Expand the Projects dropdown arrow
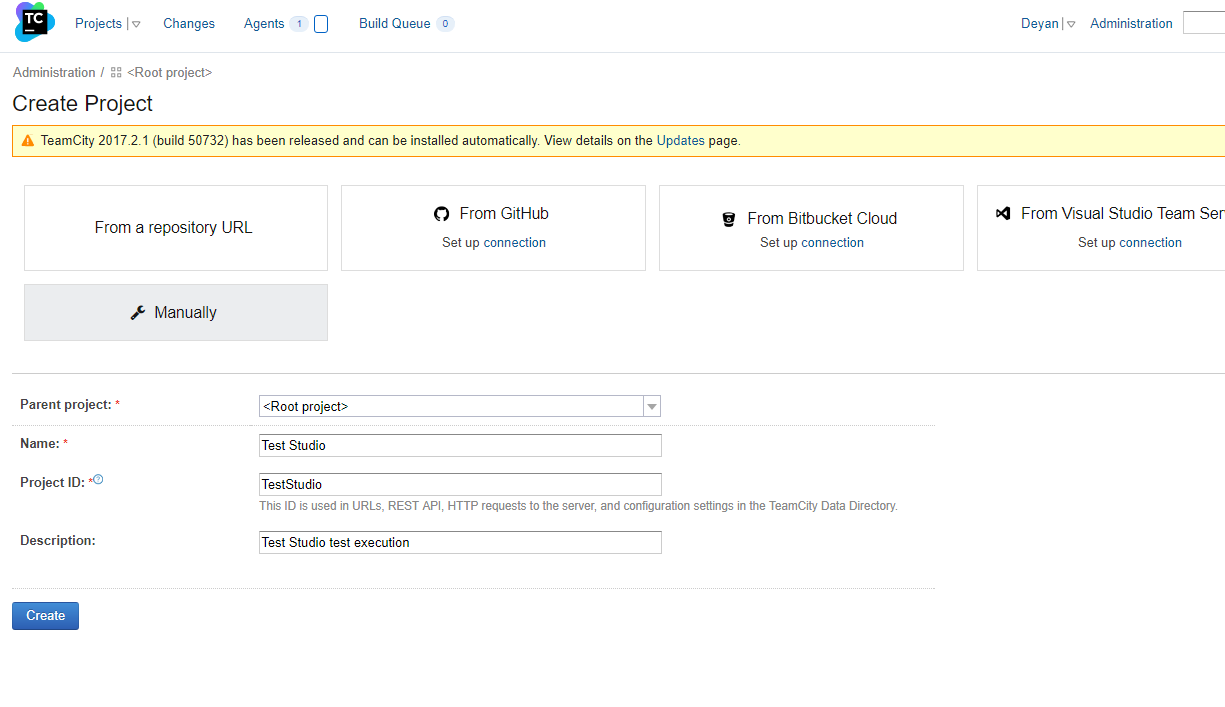The width and height of the screenshot is (1225, 707). 136,24
